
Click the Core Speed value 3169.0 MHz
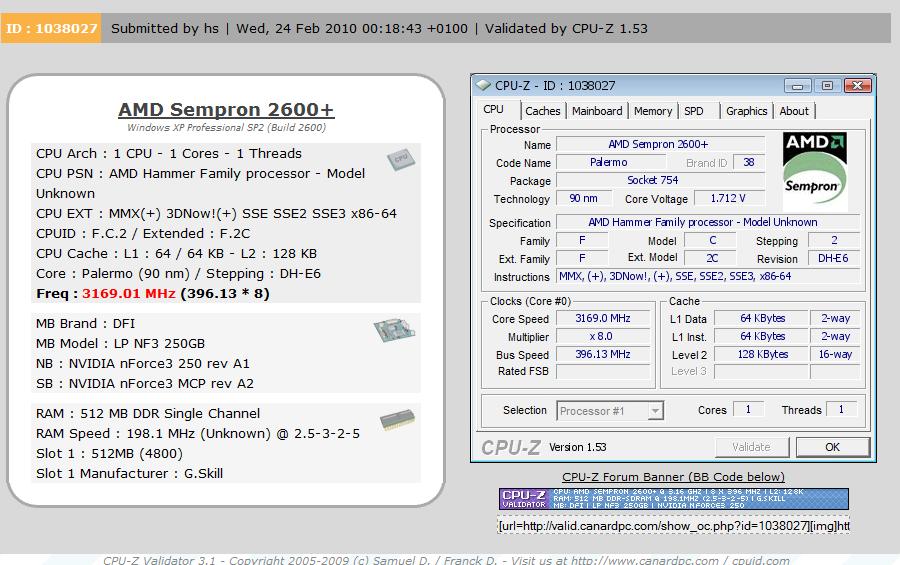pyautogui.click(x=603, y=319)
